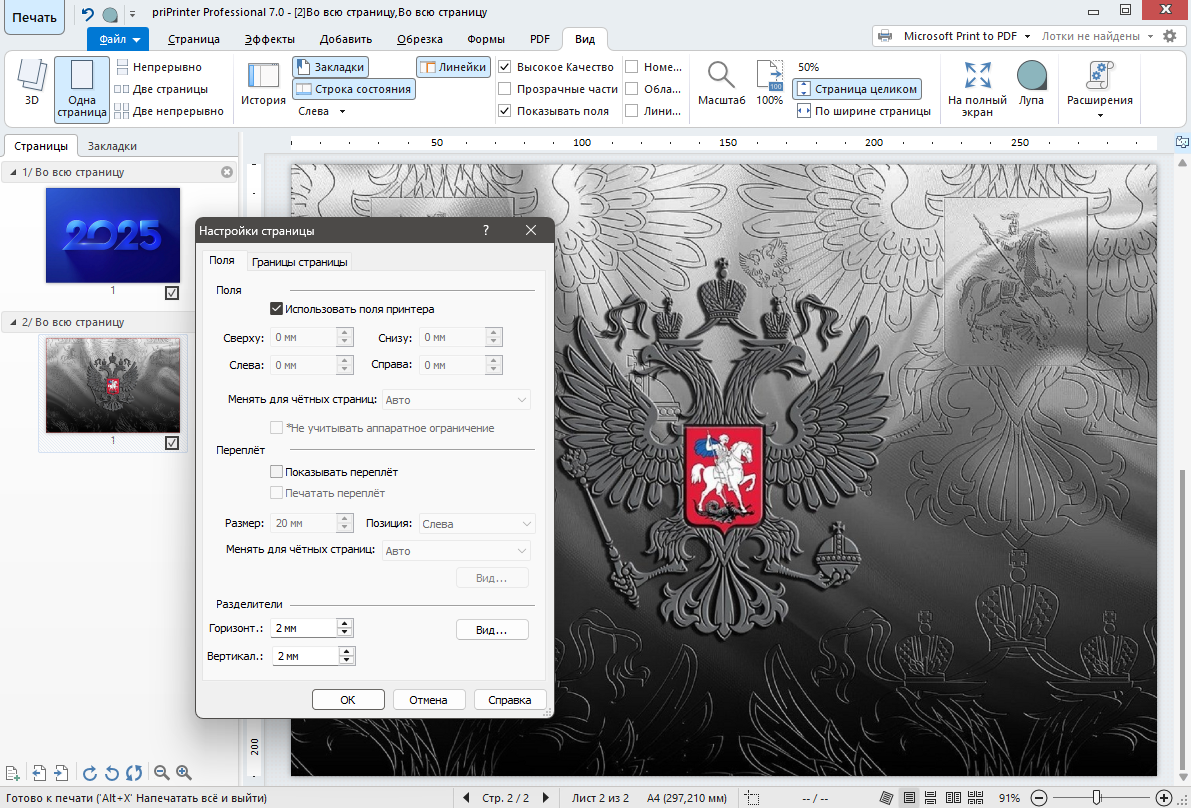The image size is (1191, 808).
Task: Select two pages view in status bar
Action: click(953, 798)
